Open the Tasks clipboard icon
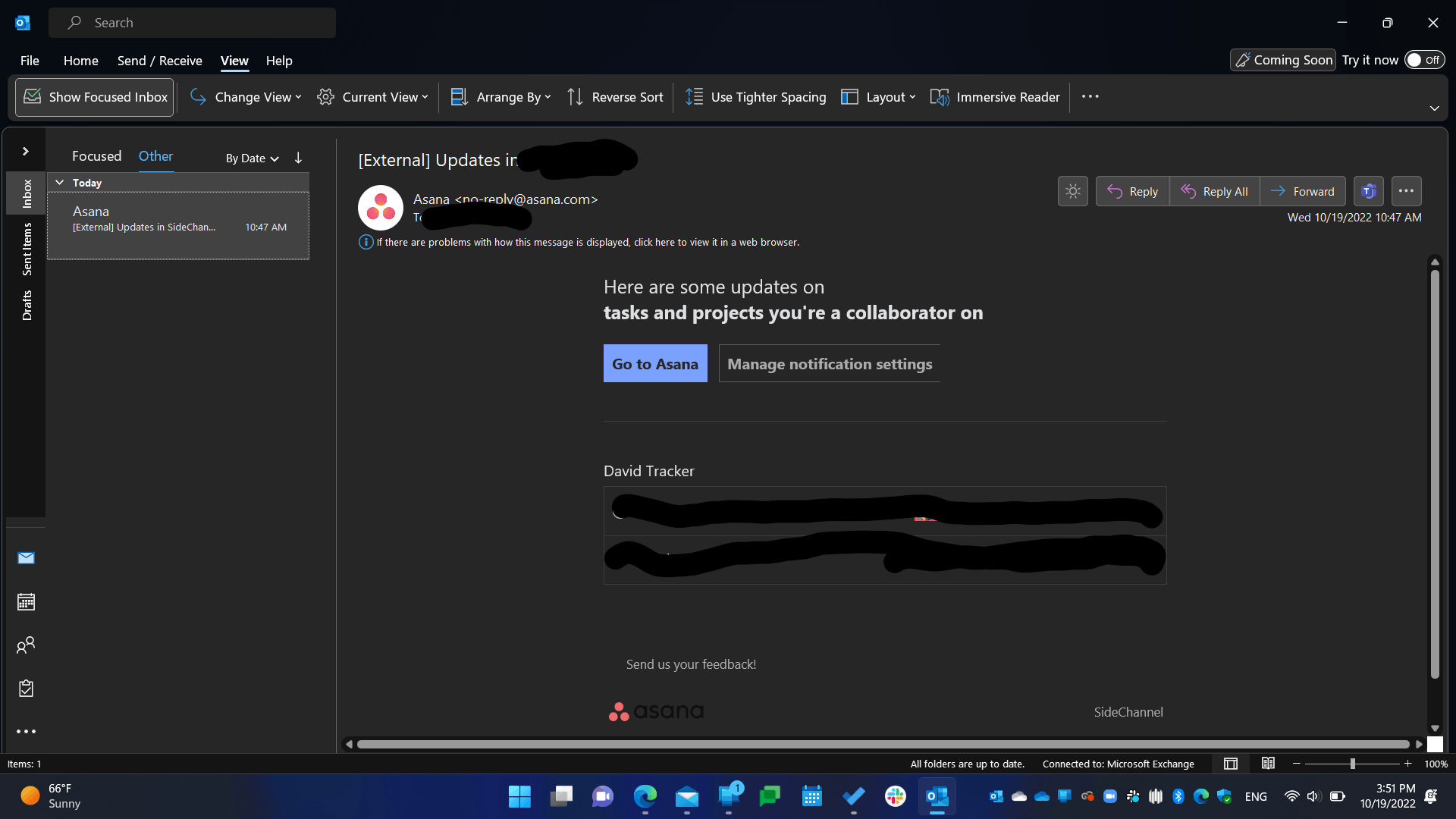The image size is (1456, 819). coord(26,689)
